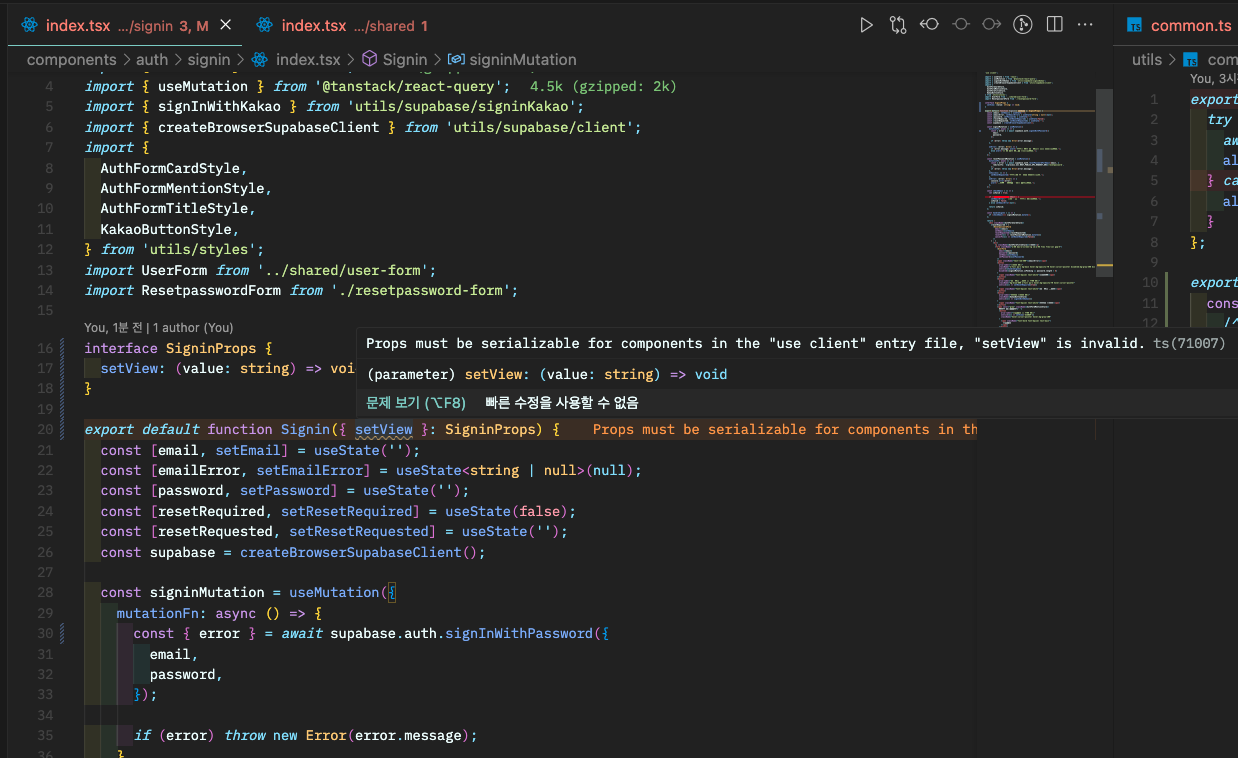Click 'setResetRequested' on line 25
Screen dimensions: 1238x758
point(359,531)
